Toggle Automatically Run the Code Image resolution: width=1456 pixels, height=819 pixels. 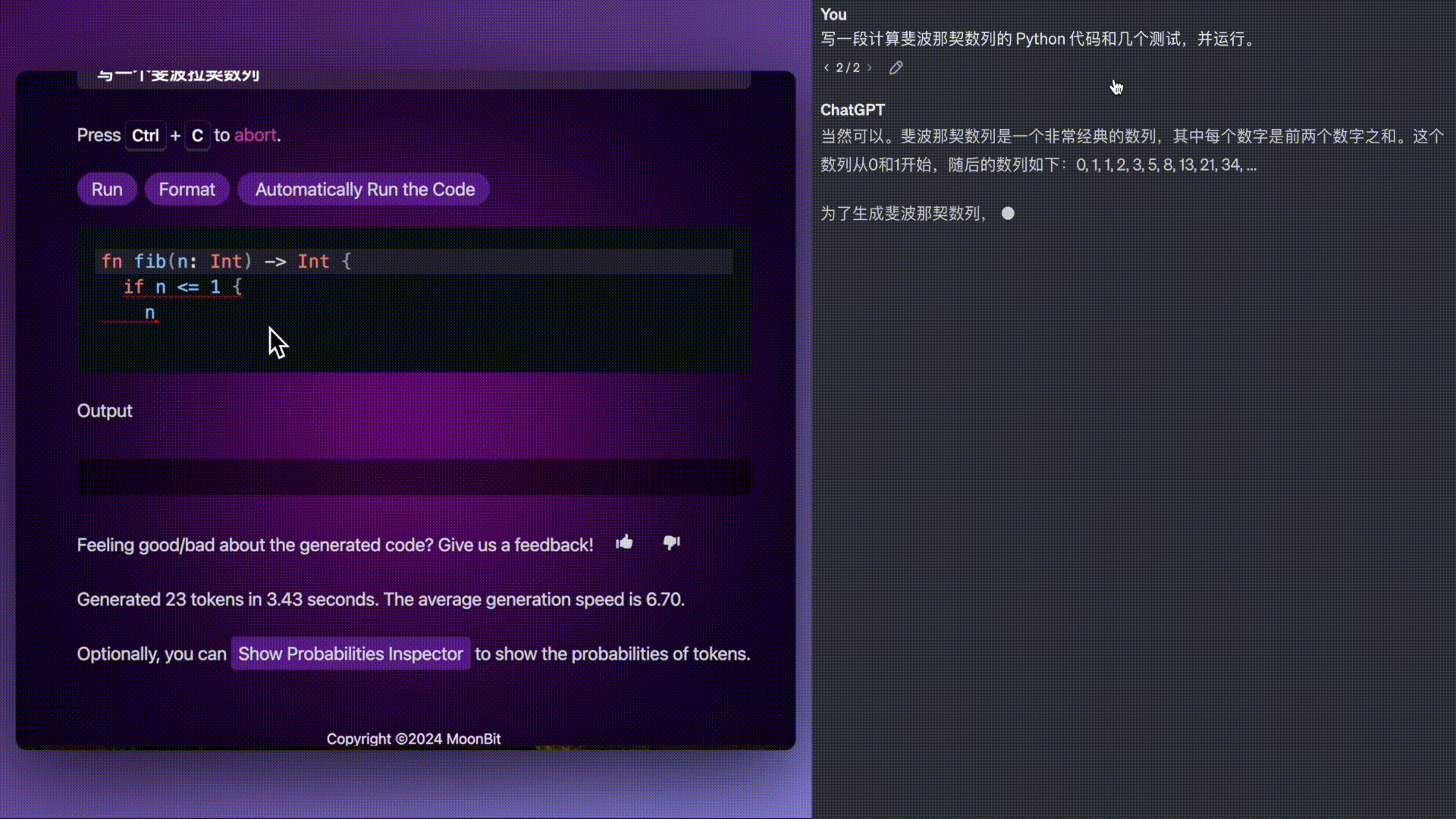pyautogui.click(x=364, y=190)
